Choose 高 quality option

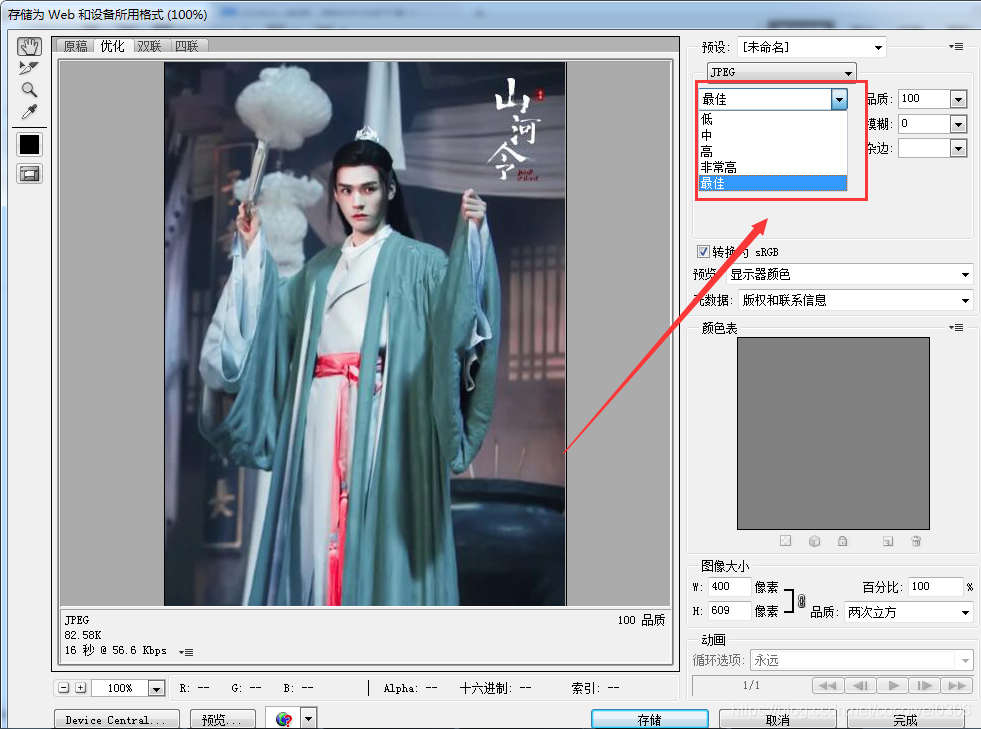click(773, 151)
